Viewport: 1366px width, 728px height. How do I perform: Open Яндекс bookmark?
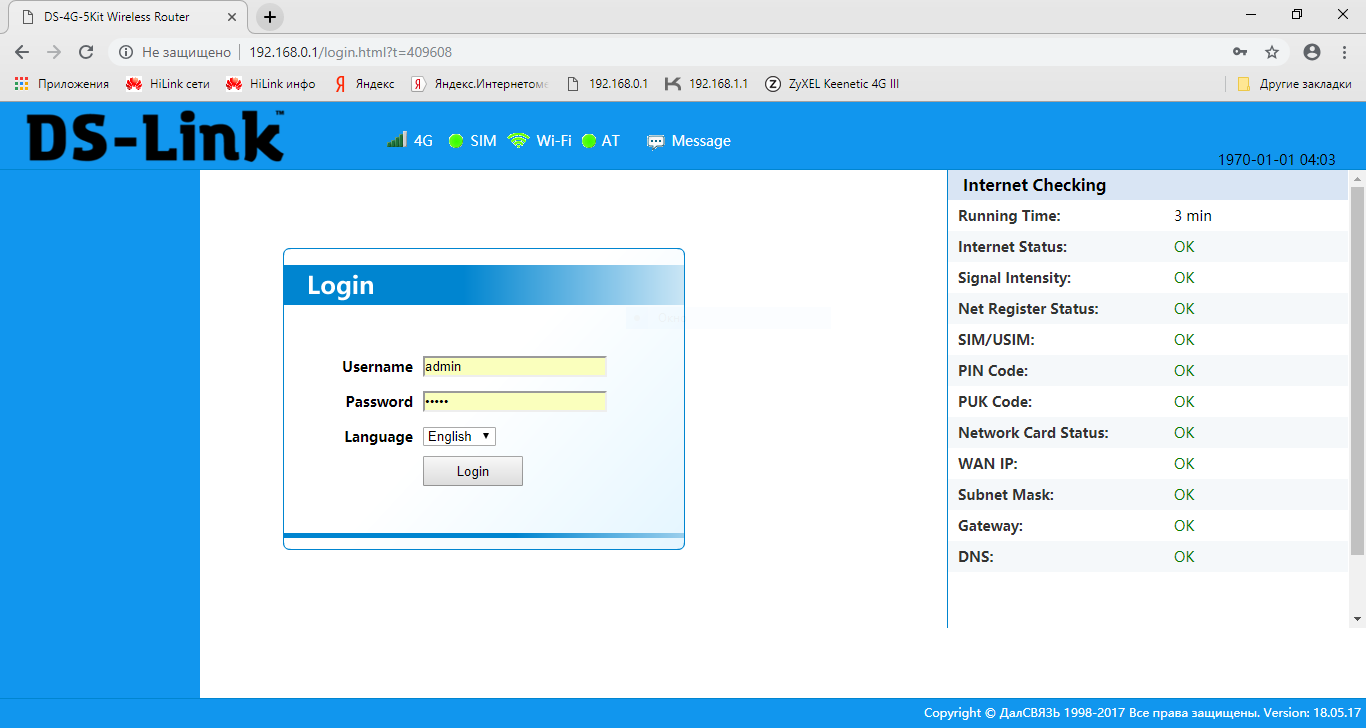(x=365, y=84)
